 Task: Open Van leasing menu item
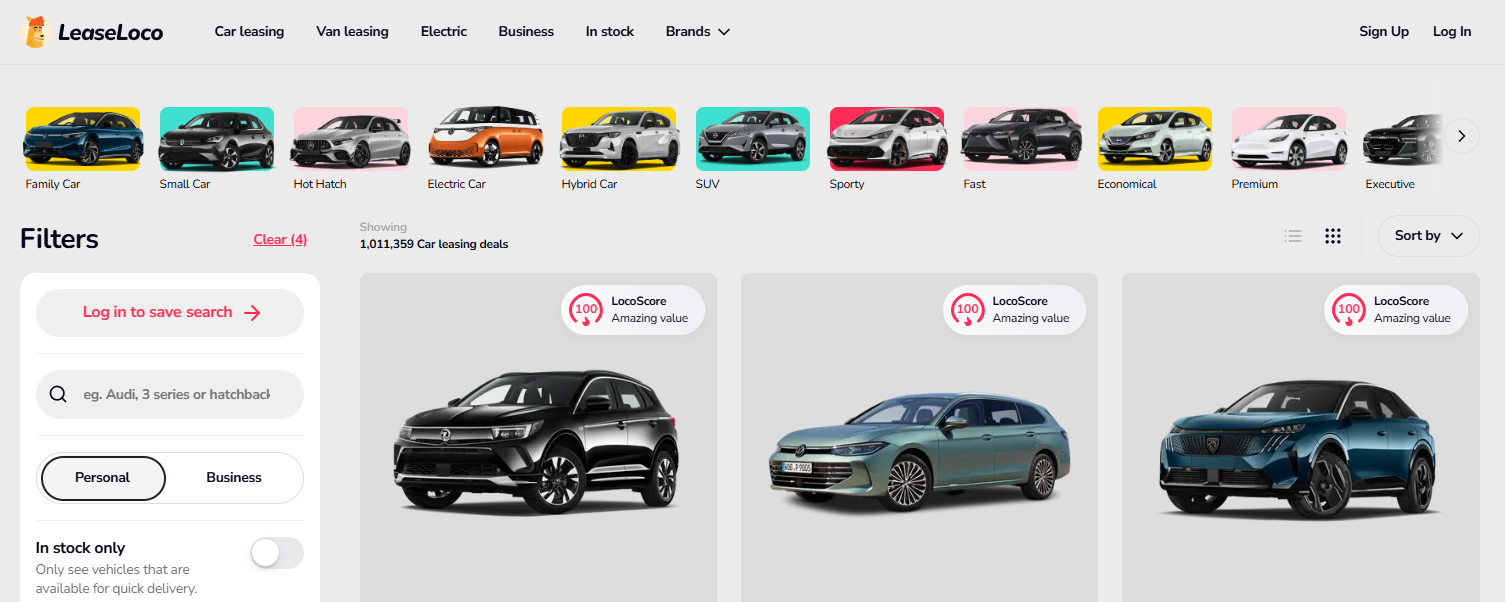pos(352,31)
